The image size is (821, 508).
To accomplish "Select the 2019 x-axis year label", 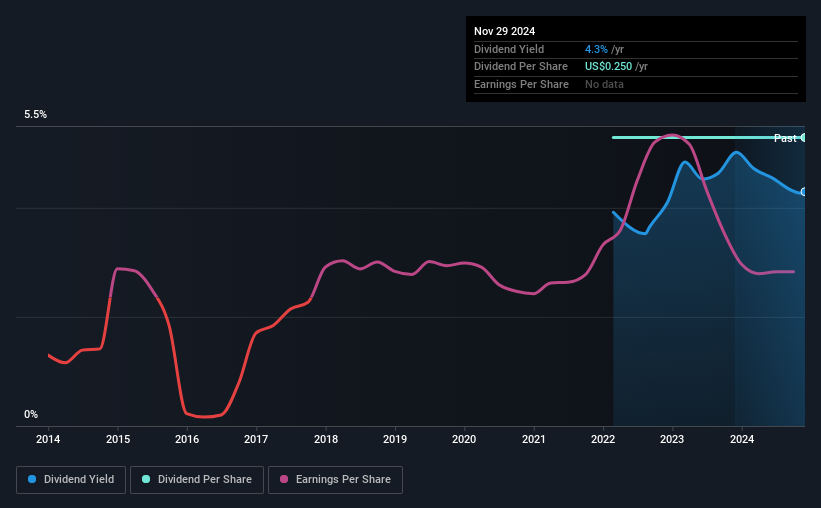I will click(x=395, y=438).
